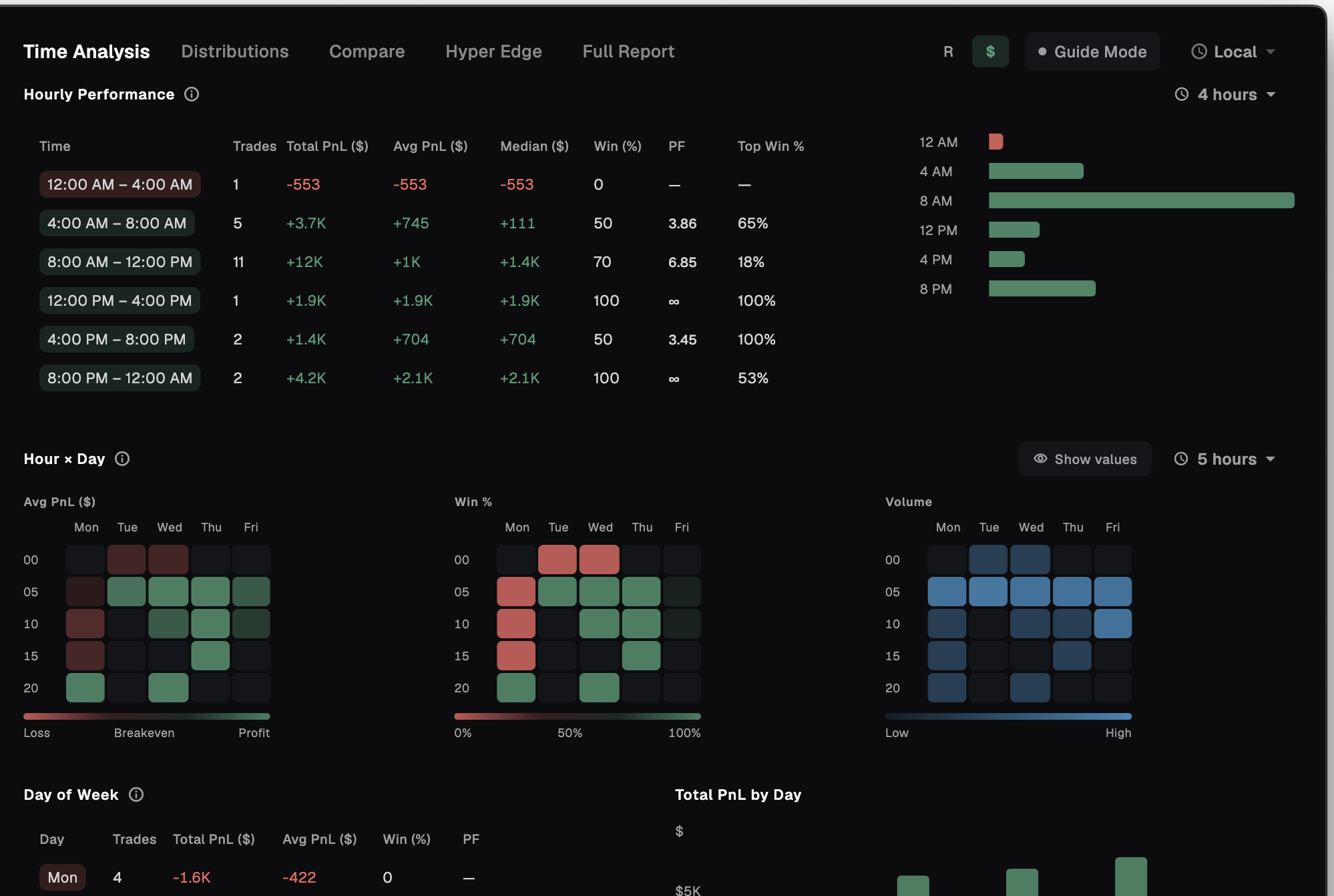
Task: Click eye icon in Show values
Action: (1040, 459)
